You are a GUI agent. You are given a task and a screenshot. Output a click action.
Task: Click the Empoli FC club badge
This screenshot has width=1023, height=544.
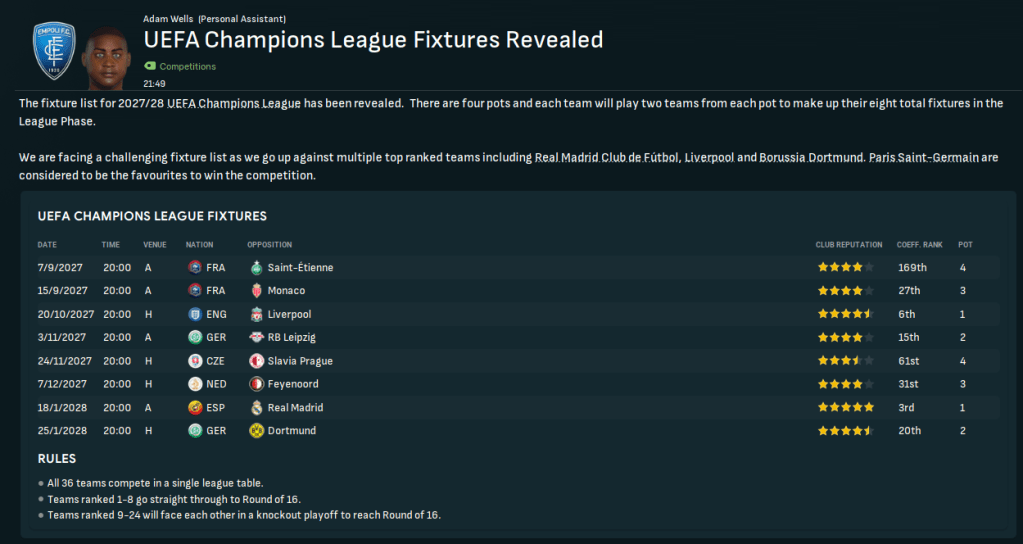54,51
